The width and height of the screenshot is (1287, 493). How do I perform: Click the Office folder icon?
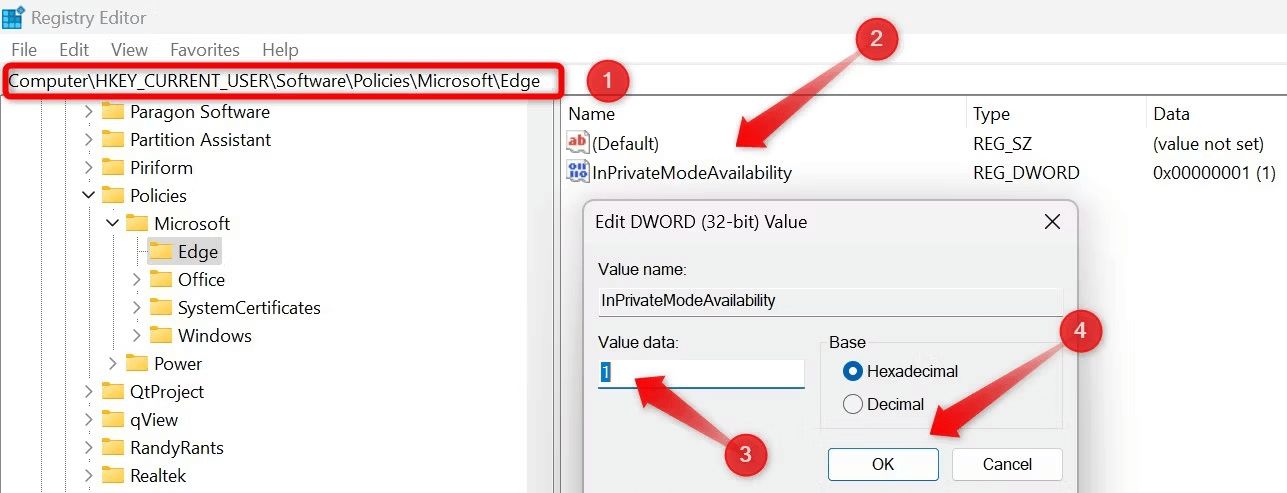[x=161, y=279]
